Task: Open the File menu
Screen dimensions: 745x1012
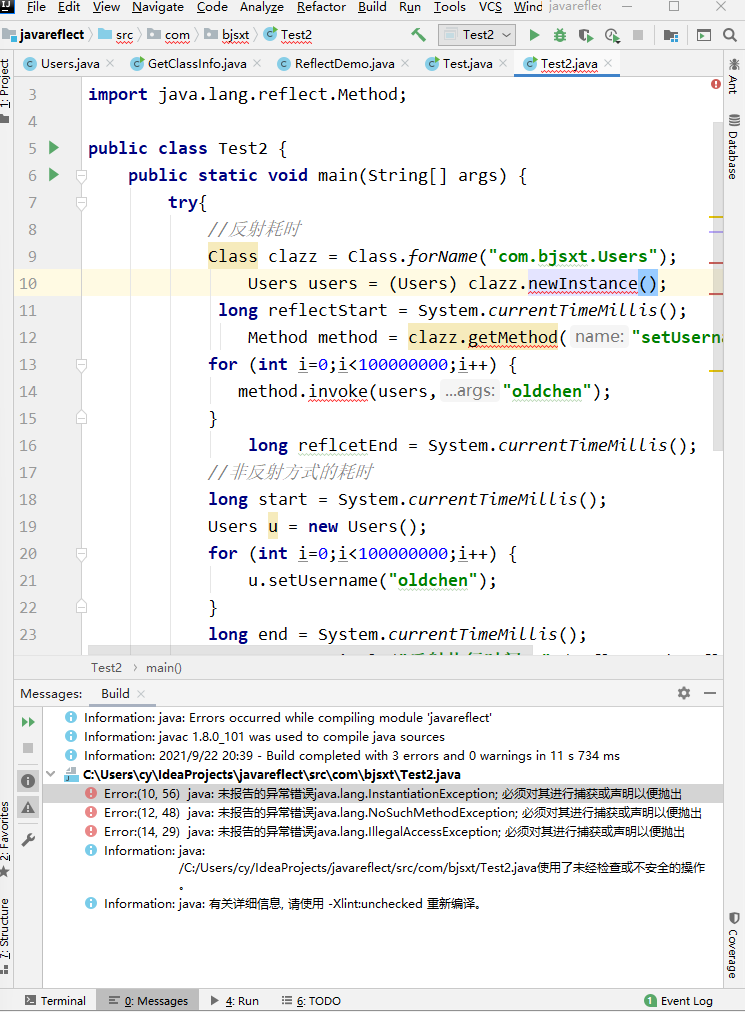Action: click(36, 7)
